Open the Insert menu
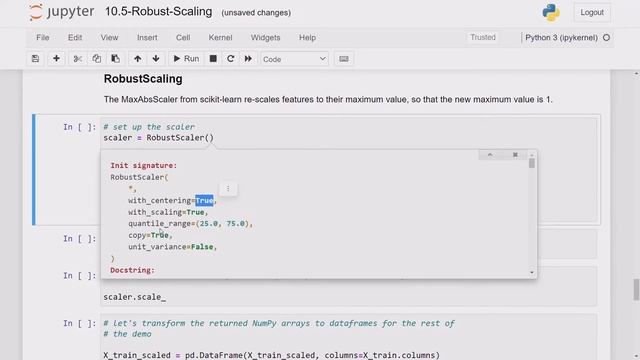Screen dimensions: 640x360 (147, 38)
